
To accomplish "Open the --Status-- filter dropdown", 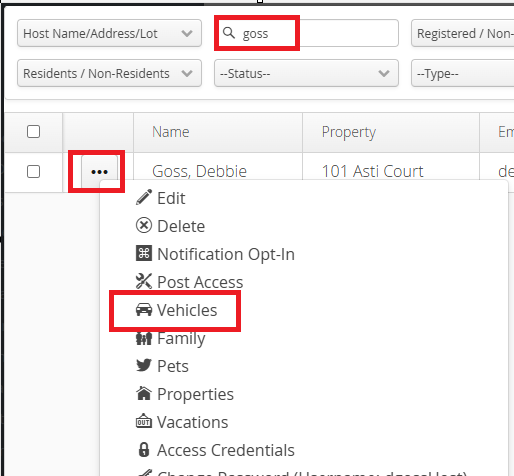I will 306,73.
